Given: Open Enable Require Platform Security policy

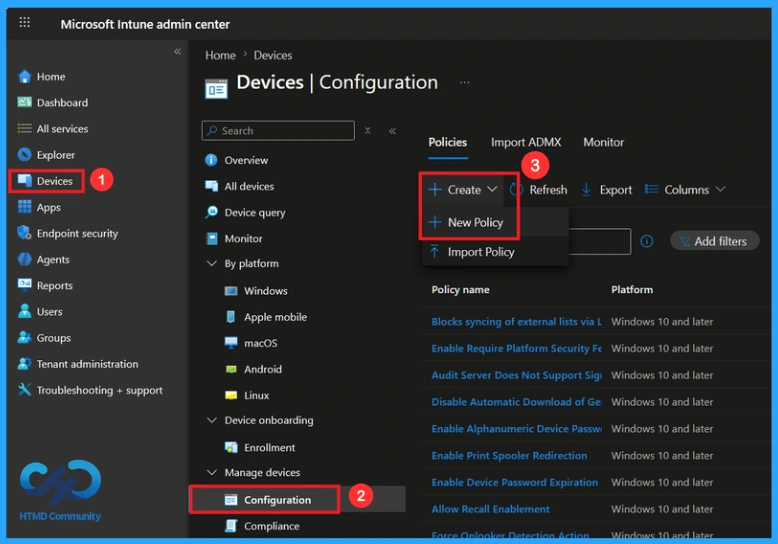Looking at the screenshot, I should (x=516, y=348).
